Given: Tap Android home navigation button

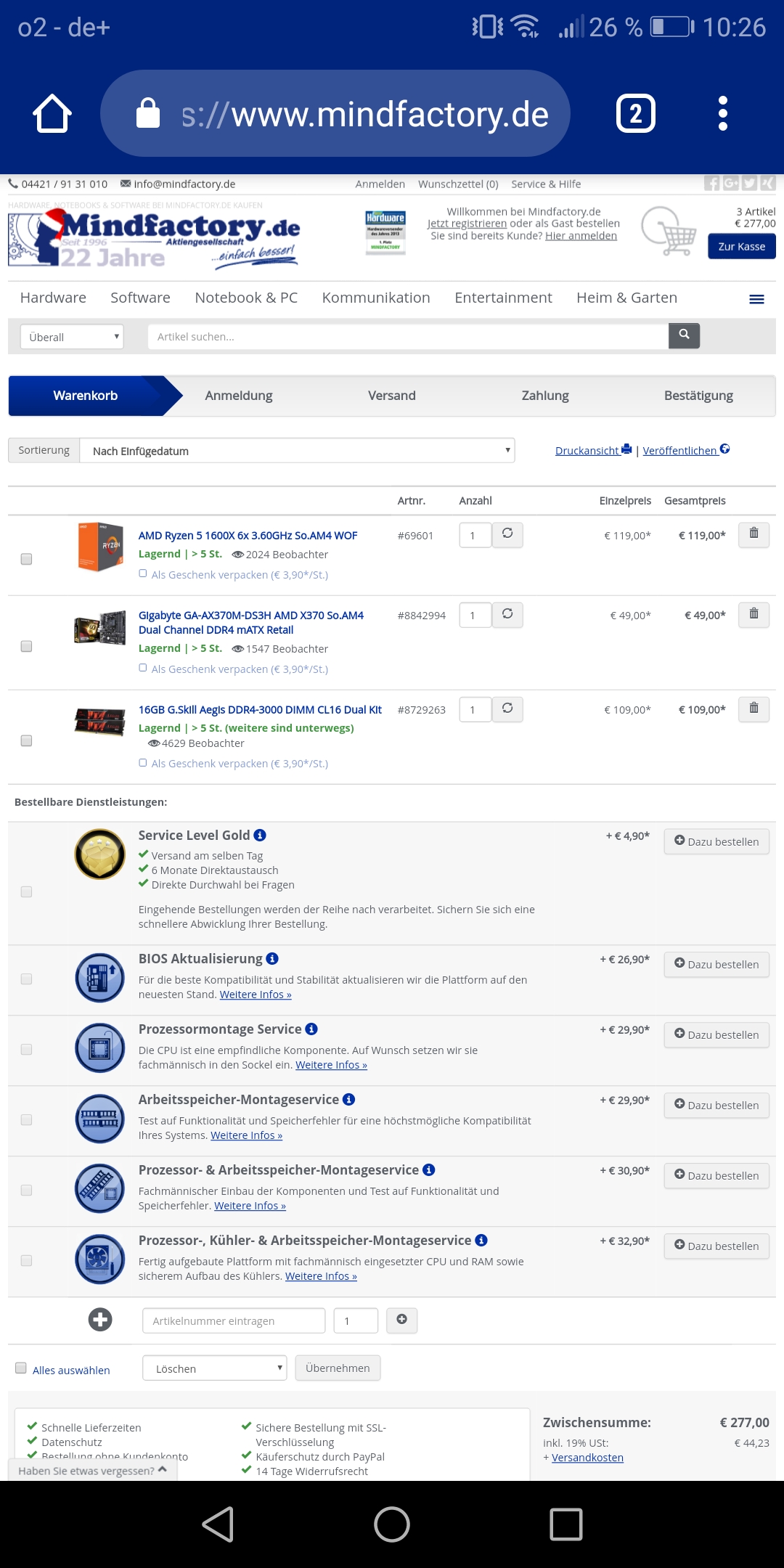Looking at the screenshot, I should point(392,1524).
